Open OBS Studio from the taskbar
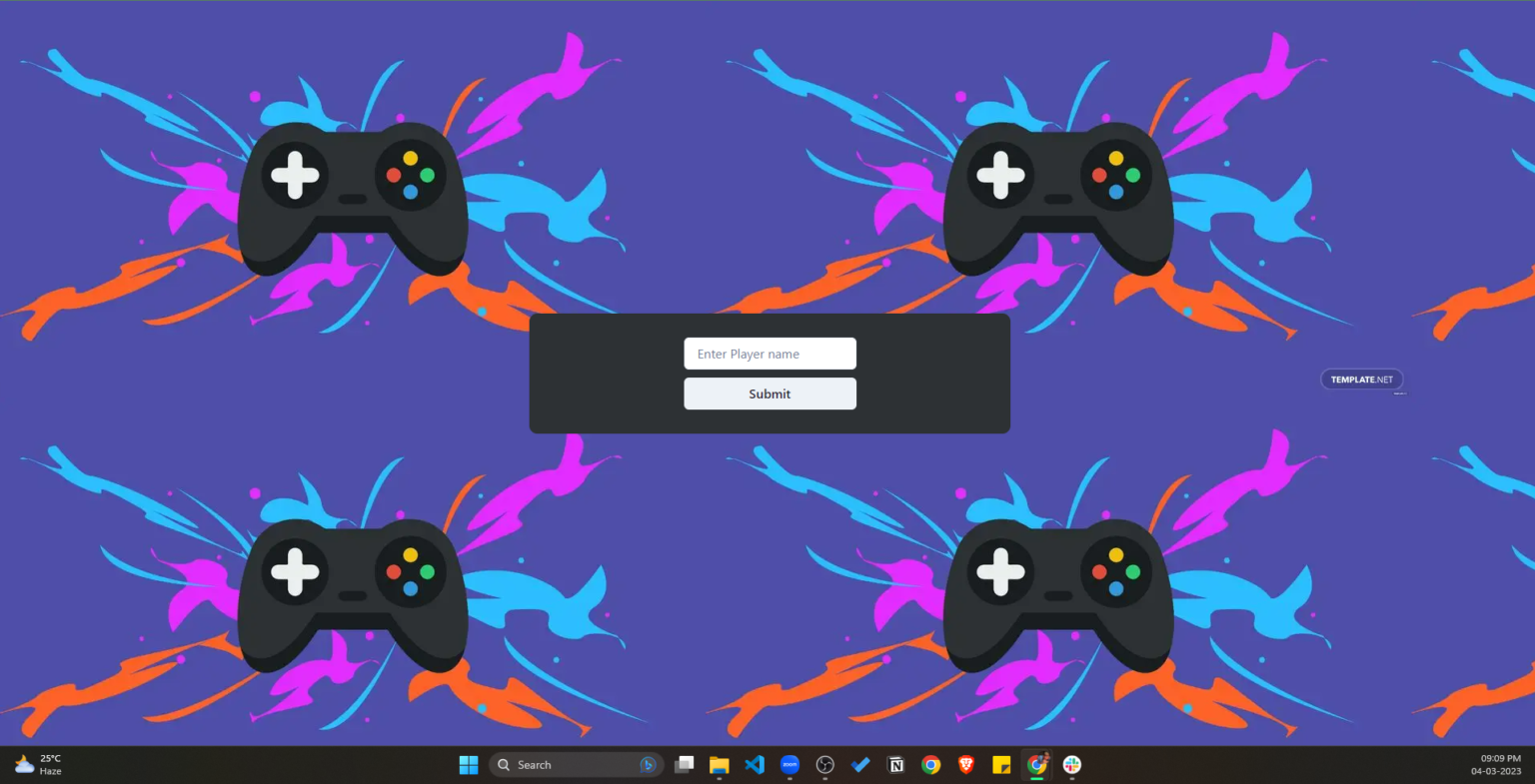 pos(824,764)
